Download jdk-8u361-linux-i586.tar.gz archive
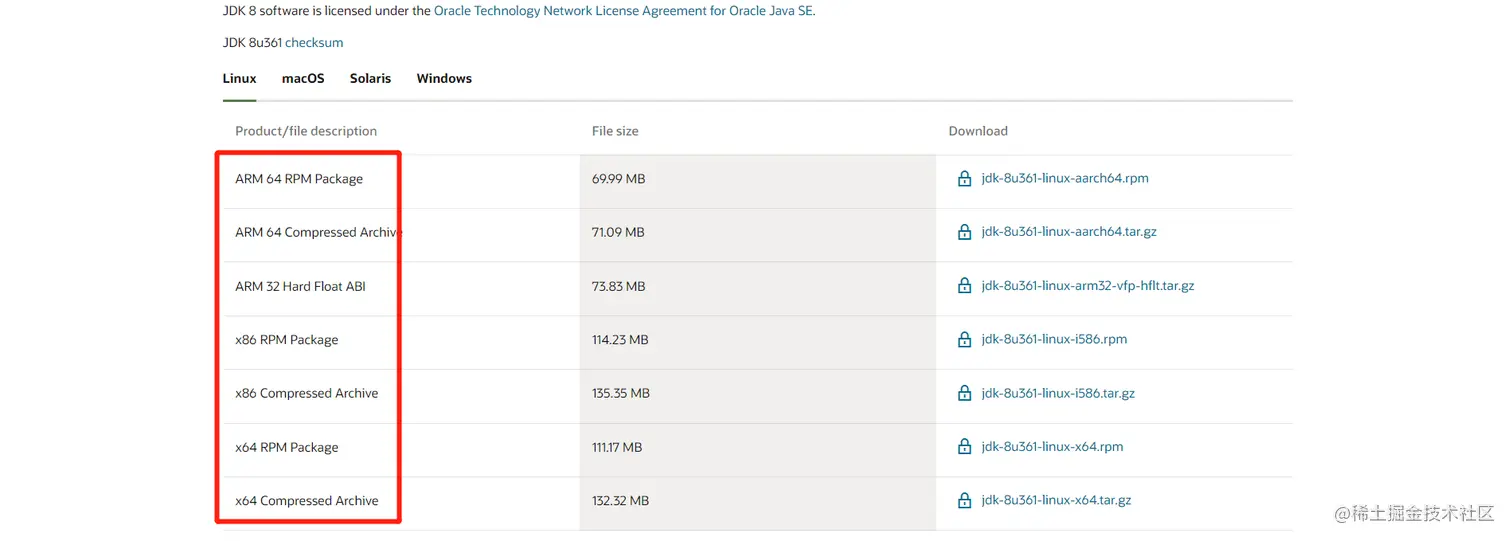 [x=1058, y=393]
